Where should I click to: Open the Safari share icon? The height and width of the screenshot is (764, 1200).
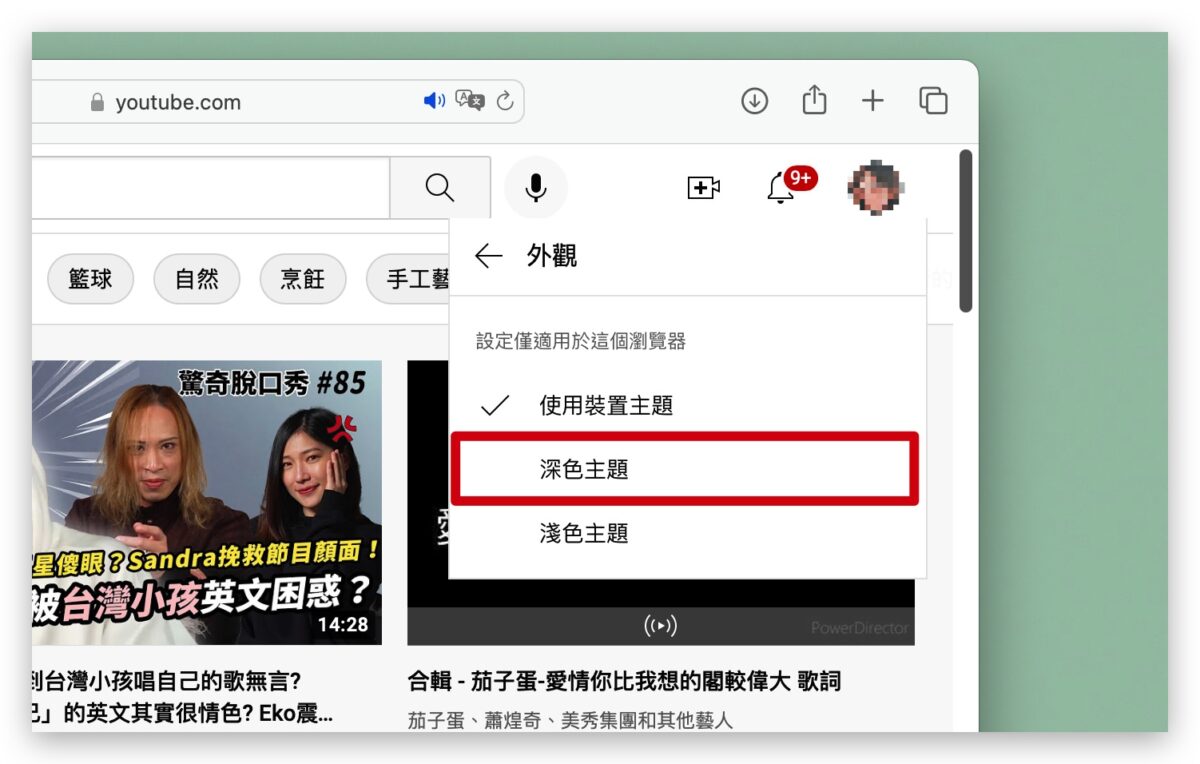pos(814,100)
